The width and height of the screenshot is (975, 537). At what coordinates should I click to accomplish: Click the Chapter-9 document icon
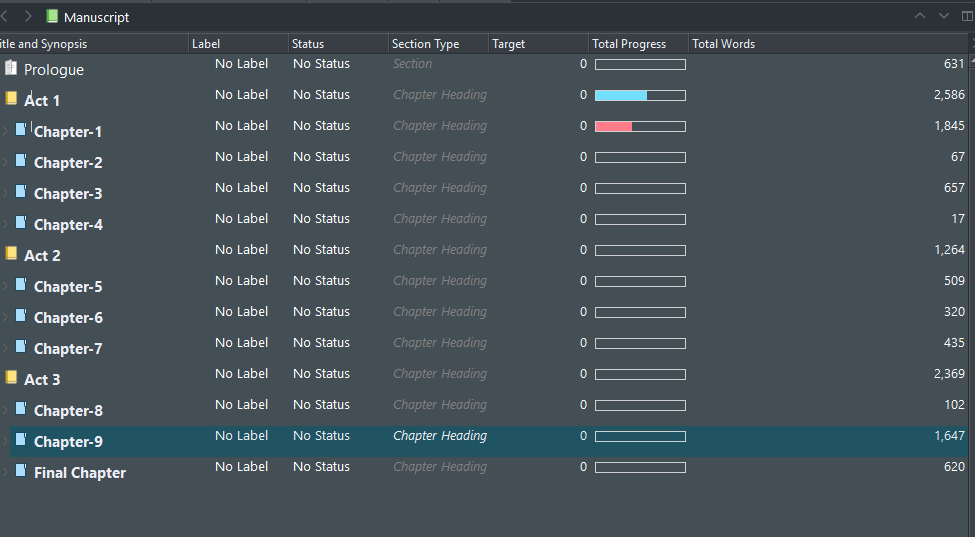pos(21,439)
